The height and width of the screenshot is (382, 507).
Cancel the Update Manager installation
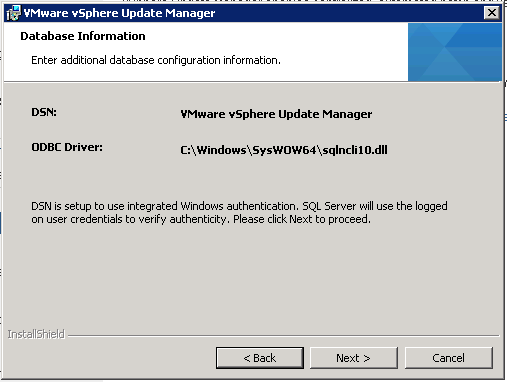[448, 358]
